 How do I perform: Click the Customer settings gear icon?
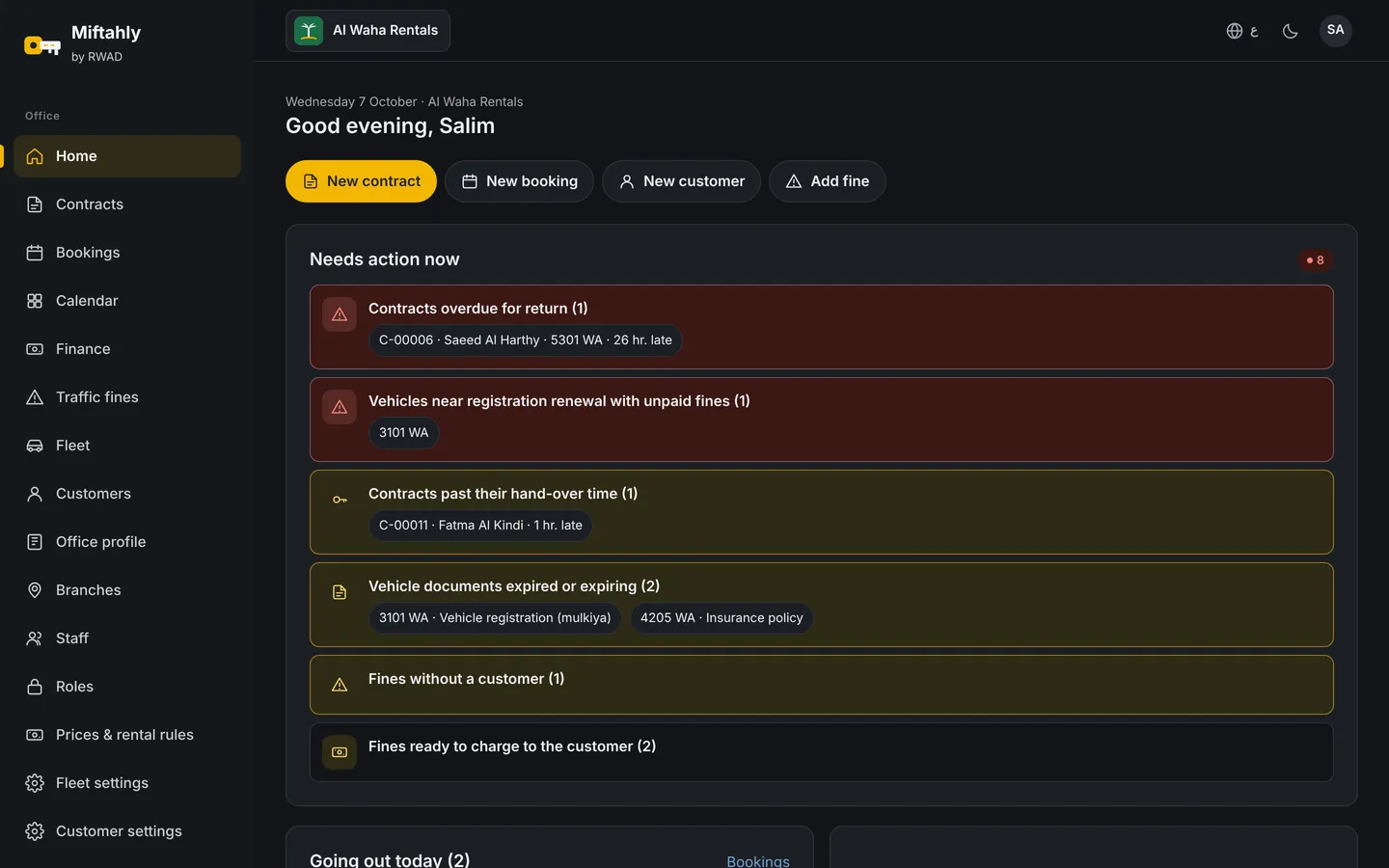35,831
